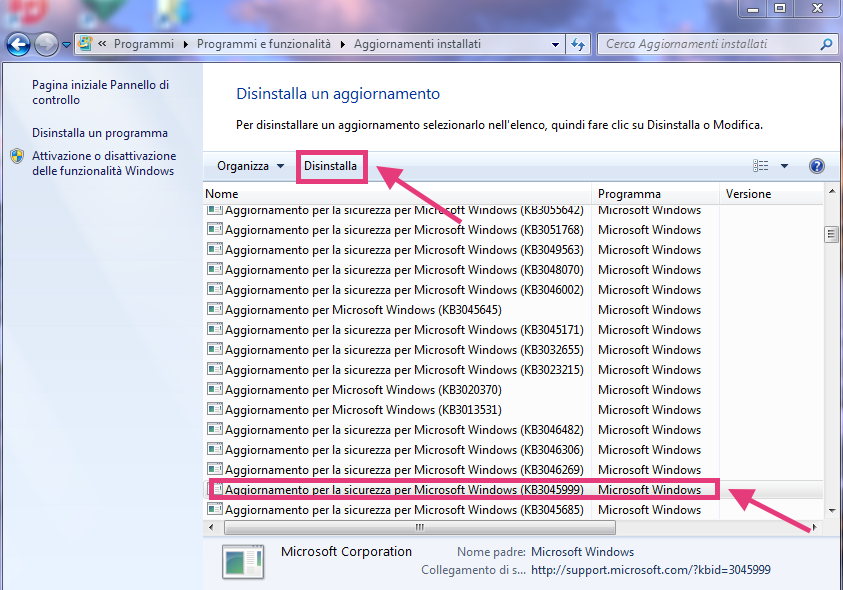This screenshot has width=843, height=590.
Task: Click the icon of update KB3013531
Action: tap(215, 409)
